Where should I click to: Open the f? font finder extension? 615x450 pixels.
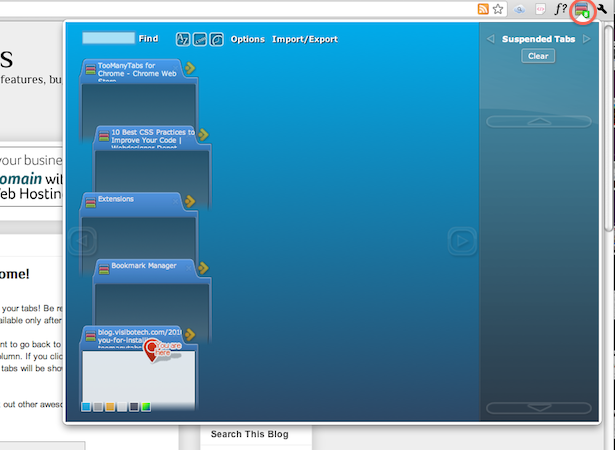tap(560, 9)
